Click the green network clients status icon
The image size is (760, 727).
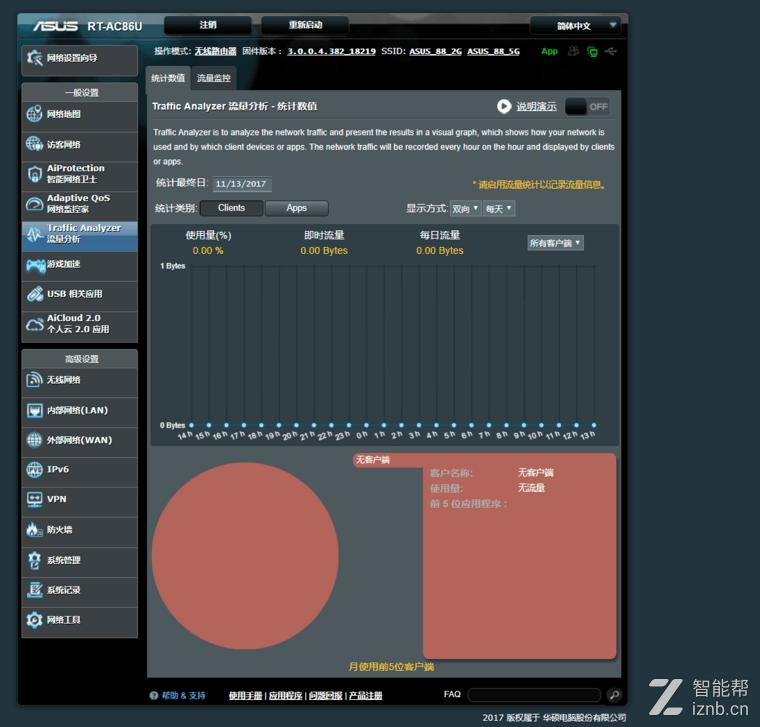(592, 51)
